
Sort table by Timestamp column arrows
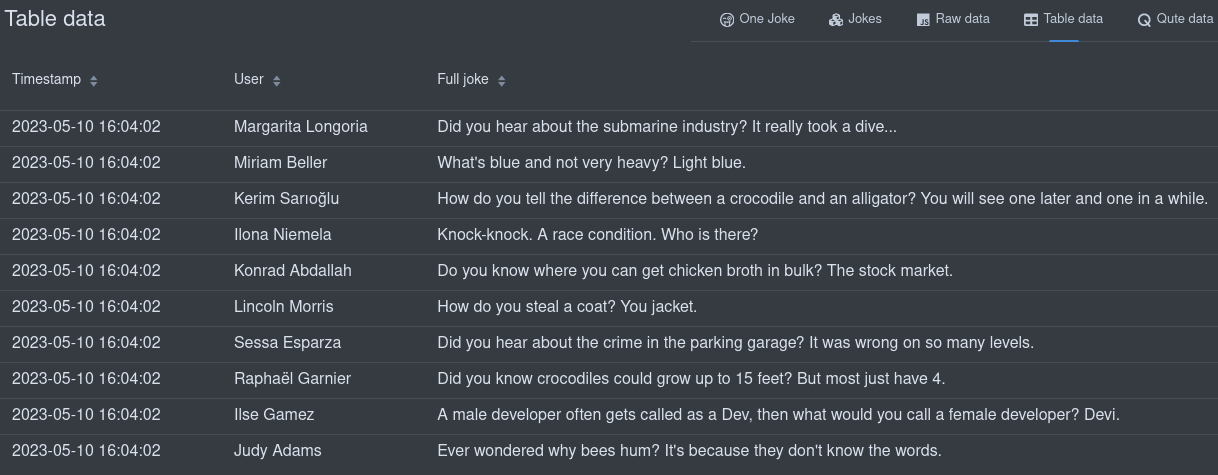click(x=94, y=80)
